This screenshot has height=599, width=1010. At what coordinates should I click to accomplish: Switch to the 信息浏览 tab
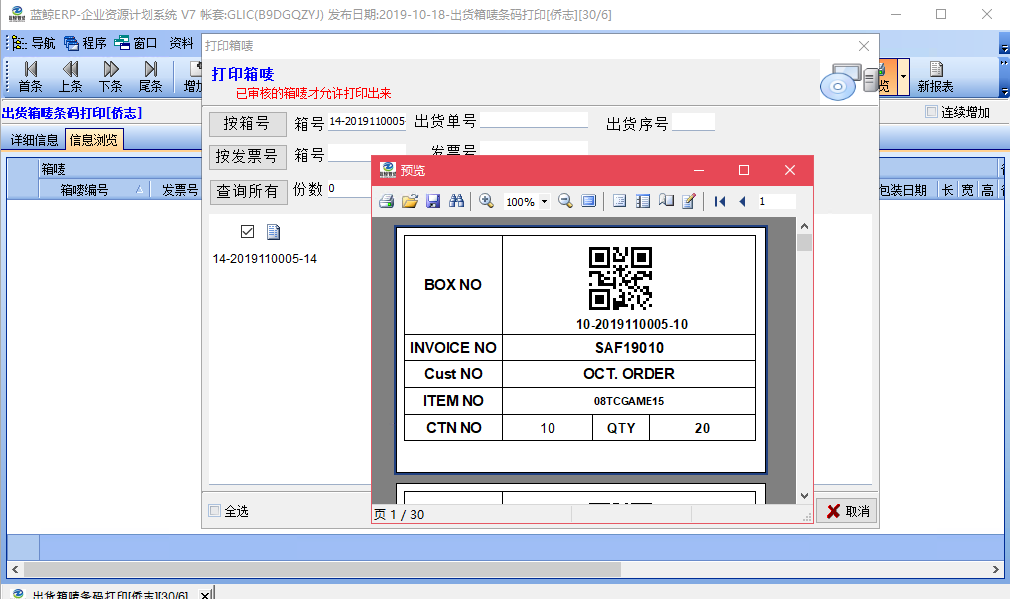94,140
